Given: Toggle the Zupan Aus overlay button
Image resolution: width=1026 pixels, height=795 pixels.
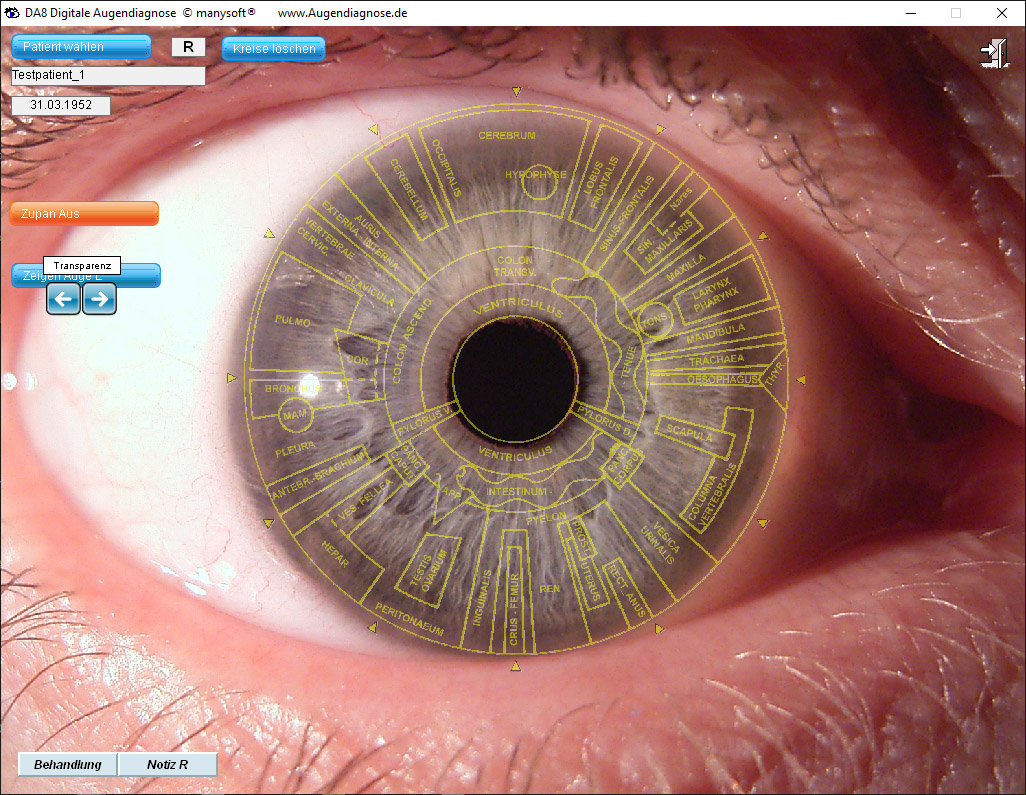Looking at the screenshot, I should pos(84,214).
